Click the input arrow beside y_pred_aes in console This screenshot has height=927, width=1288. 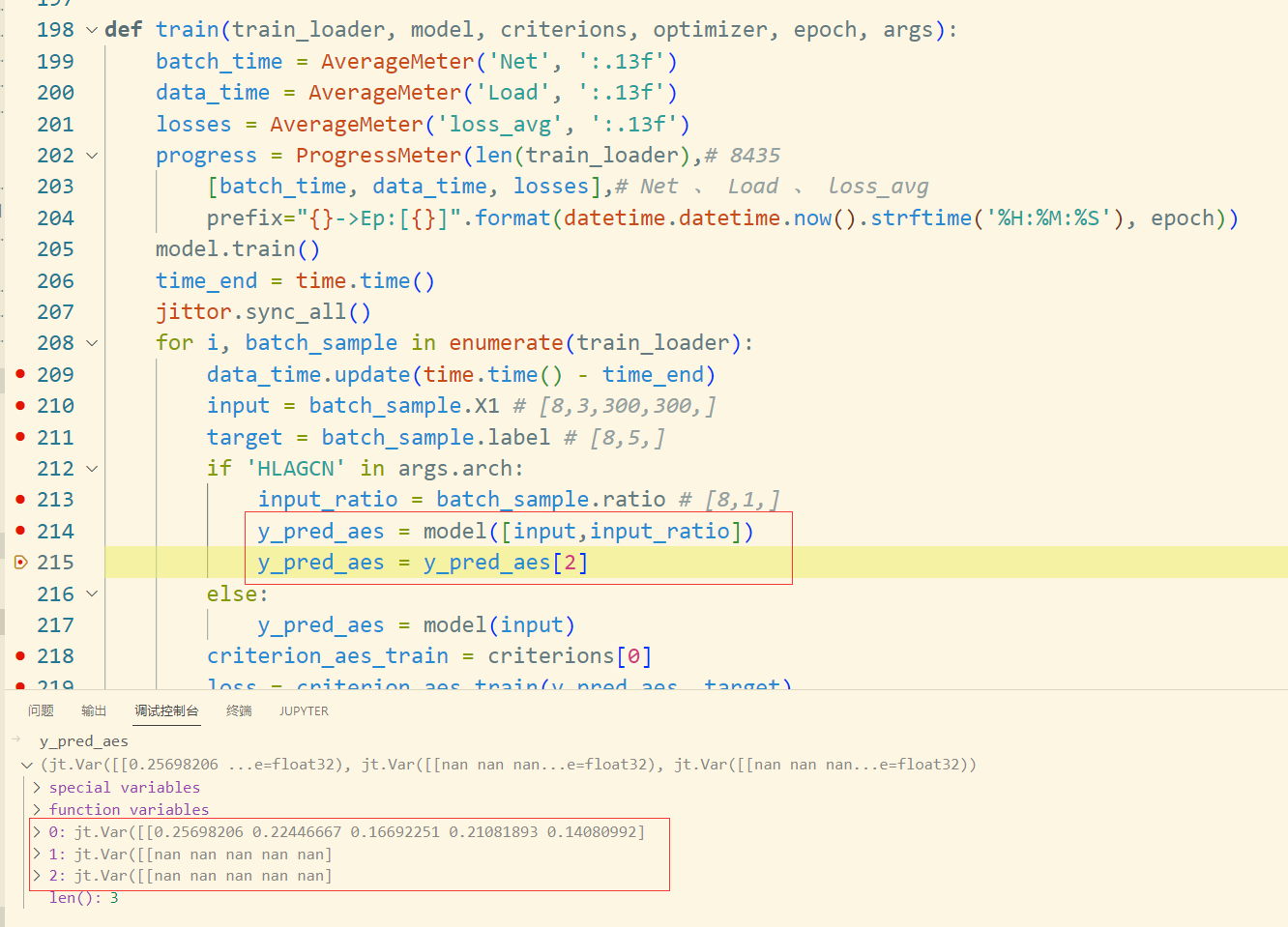15,740
